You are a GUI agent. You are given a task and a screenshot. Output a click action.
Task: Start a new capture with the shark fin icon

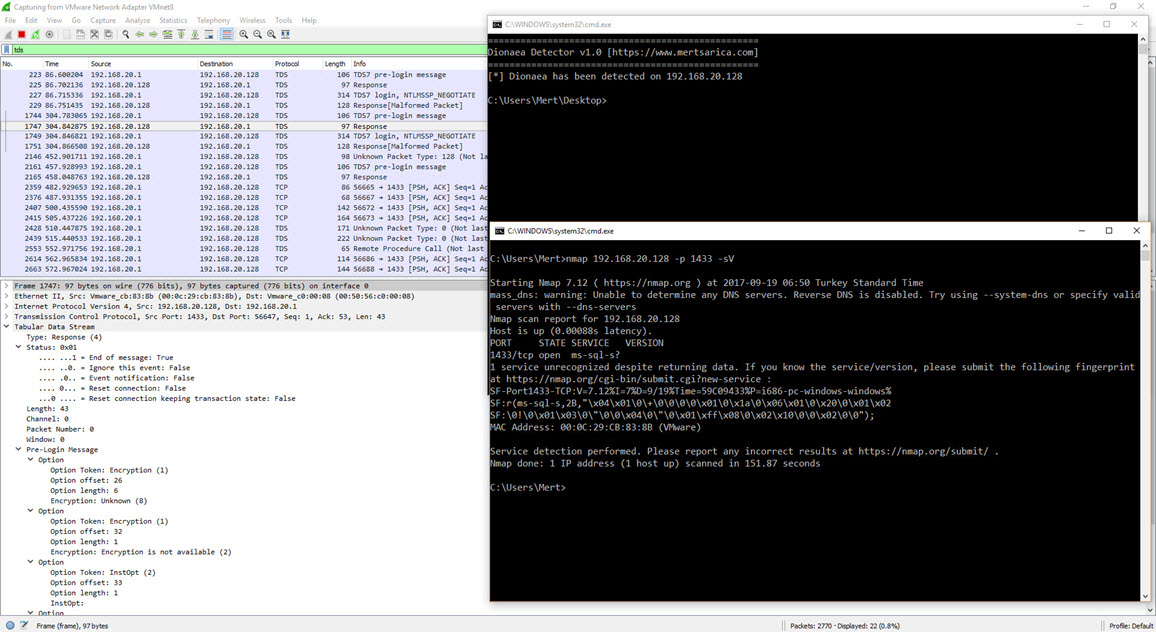click(x=7, y=35)
